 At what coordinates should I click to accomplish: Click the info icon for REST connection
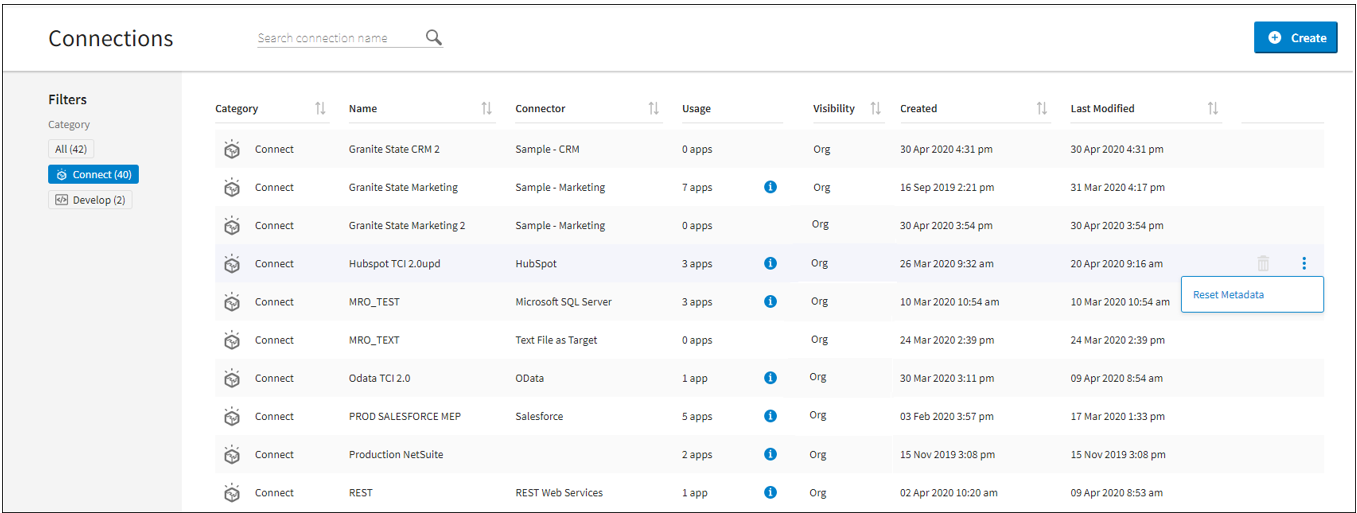coord(770,492)
